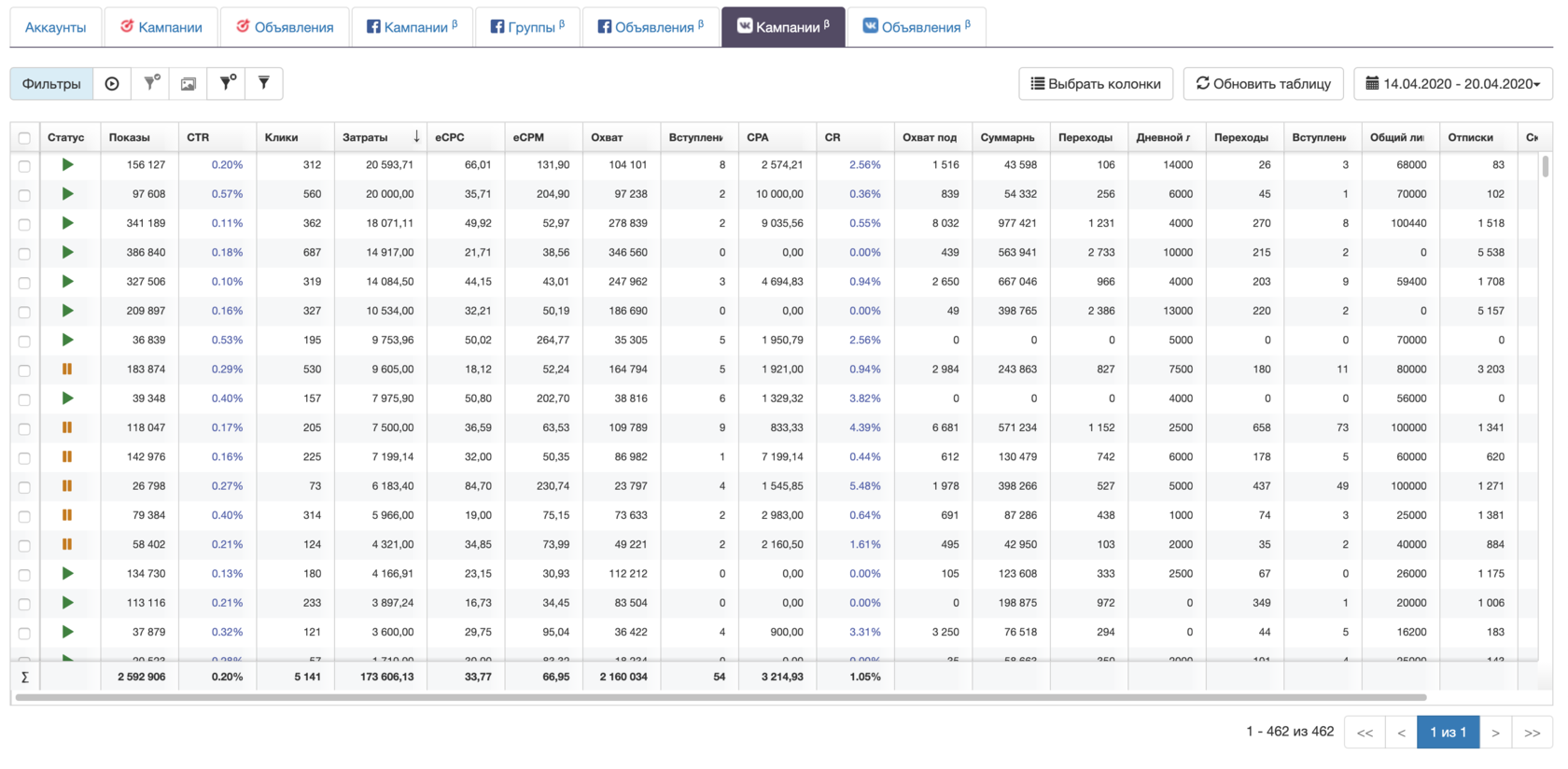This screenshot has height=769, width=1568.
Task: Click the horizontal scrollbar under the table
Action: pos(721,697)
